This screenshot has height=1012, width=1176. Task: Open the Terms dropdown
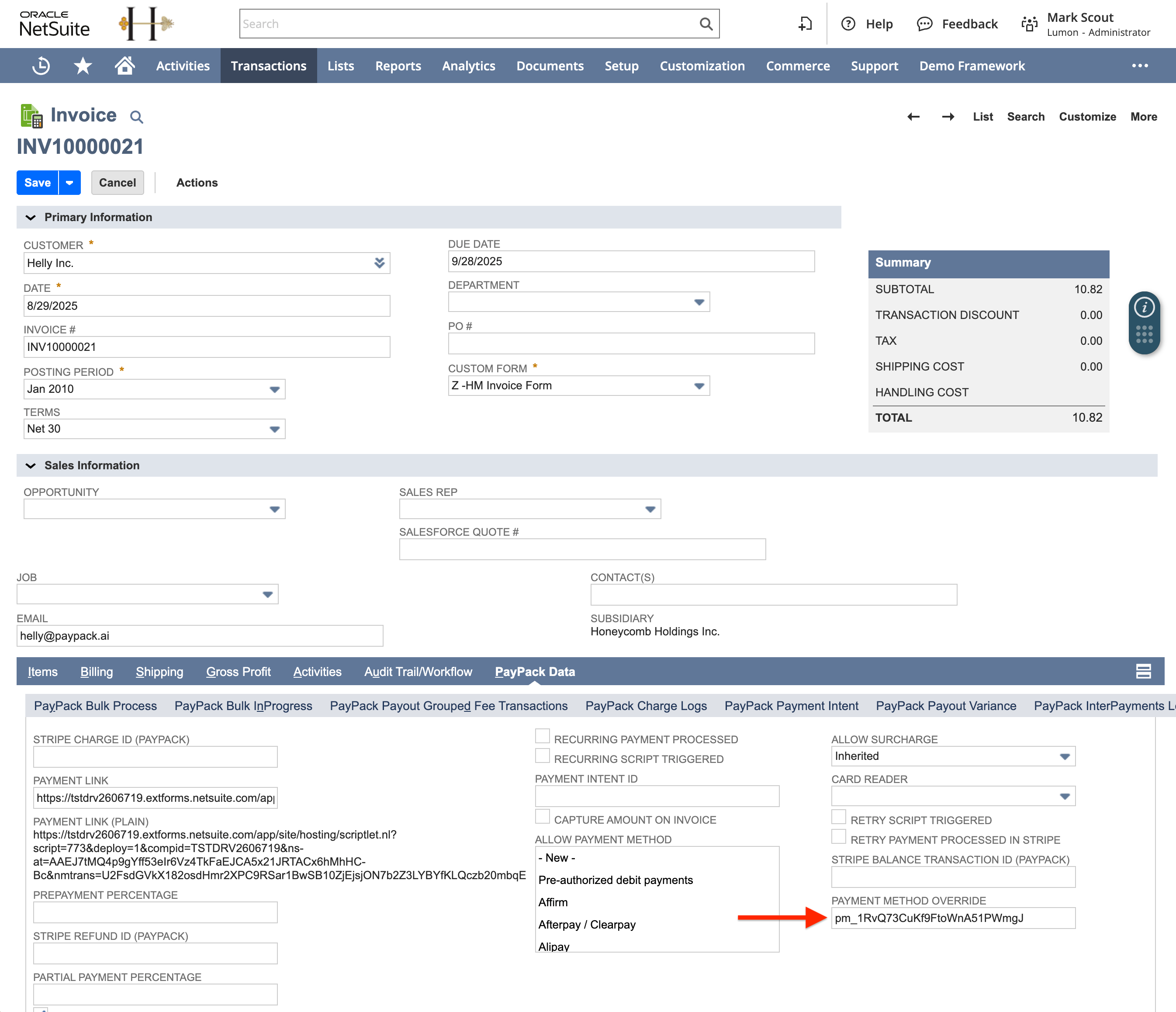274,429
